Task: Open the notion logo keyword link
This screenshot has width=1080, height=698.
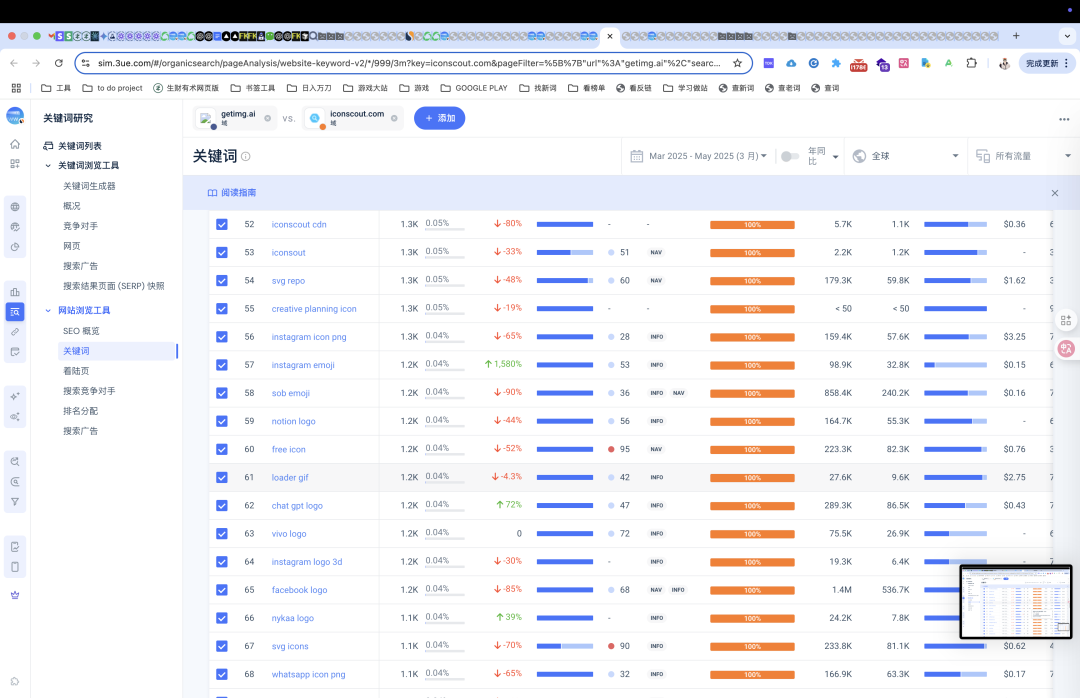Action: pos(293,421)
